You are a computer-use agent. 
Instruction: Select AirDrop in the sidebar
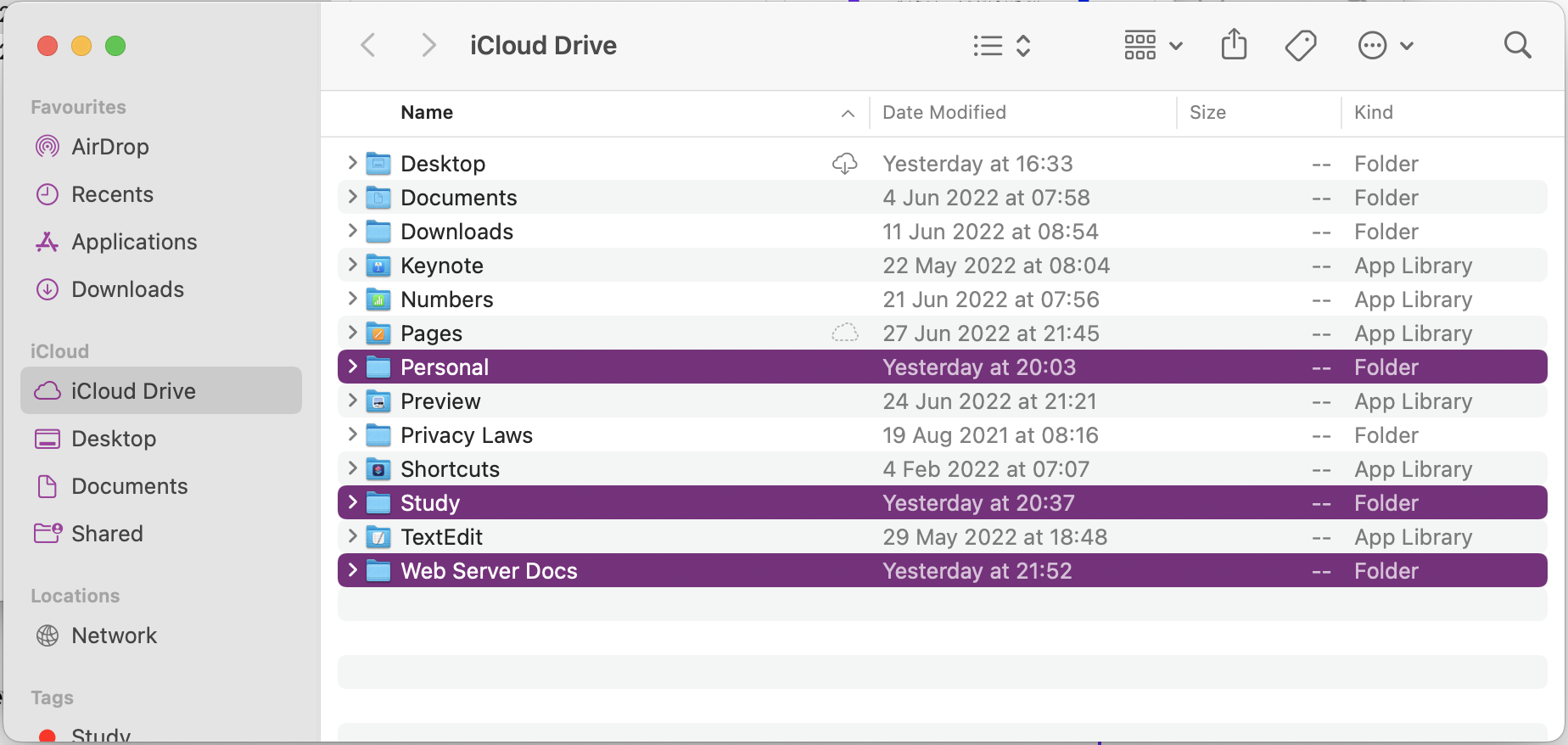(161, 147)
